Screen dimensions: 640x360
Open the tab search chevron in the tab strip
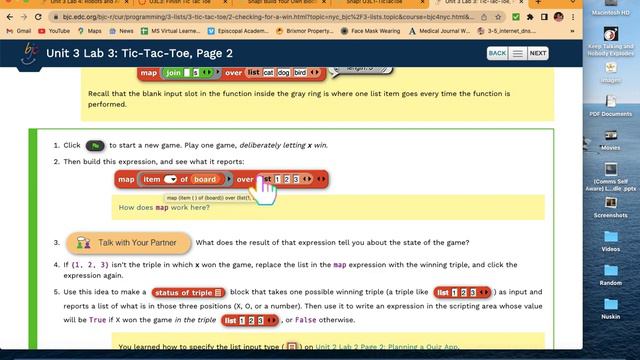coord(572,2)
